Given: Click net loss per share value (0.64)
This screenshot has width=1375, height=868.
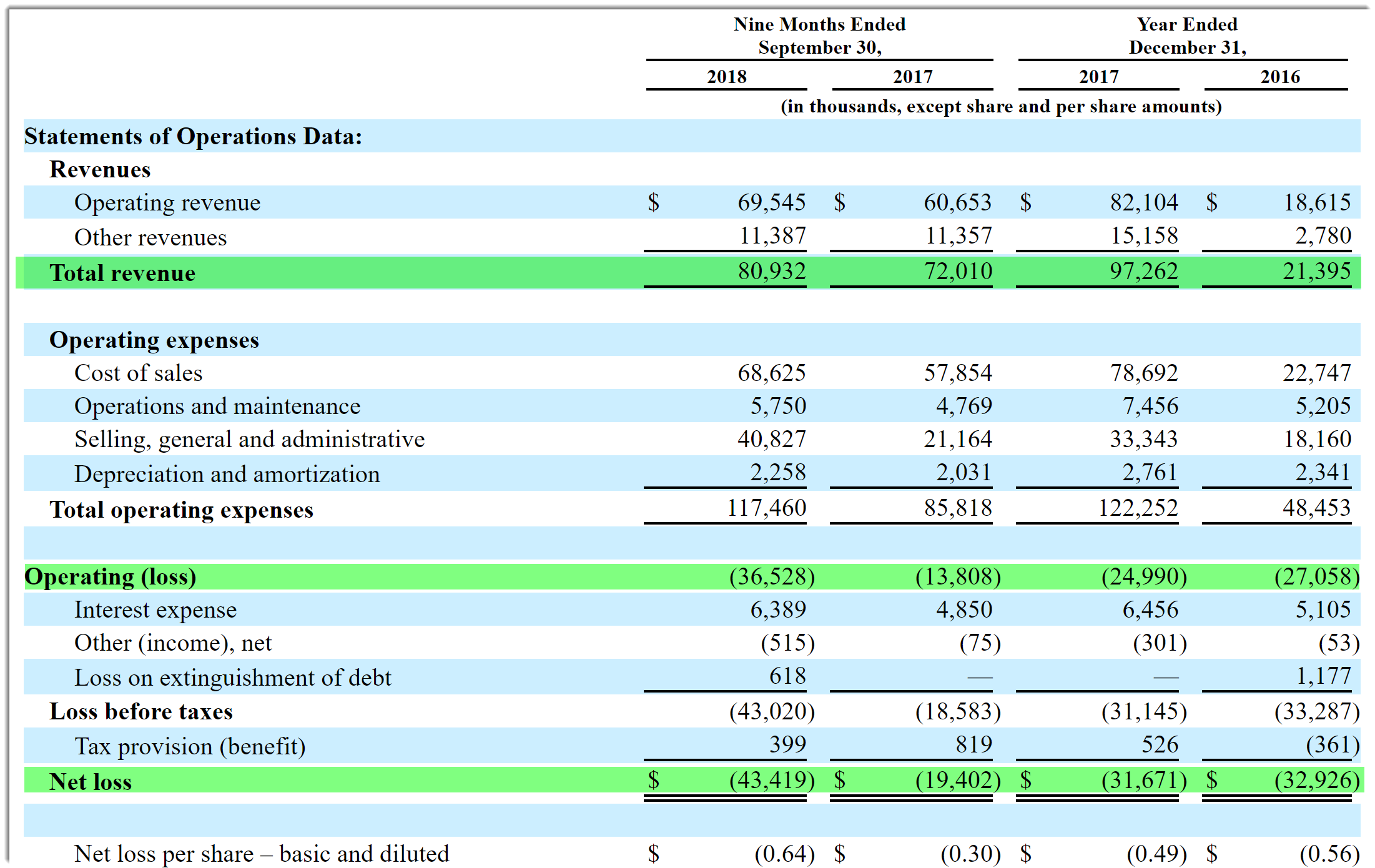Looking at the screenshot, I should click(x=785, y=854).
